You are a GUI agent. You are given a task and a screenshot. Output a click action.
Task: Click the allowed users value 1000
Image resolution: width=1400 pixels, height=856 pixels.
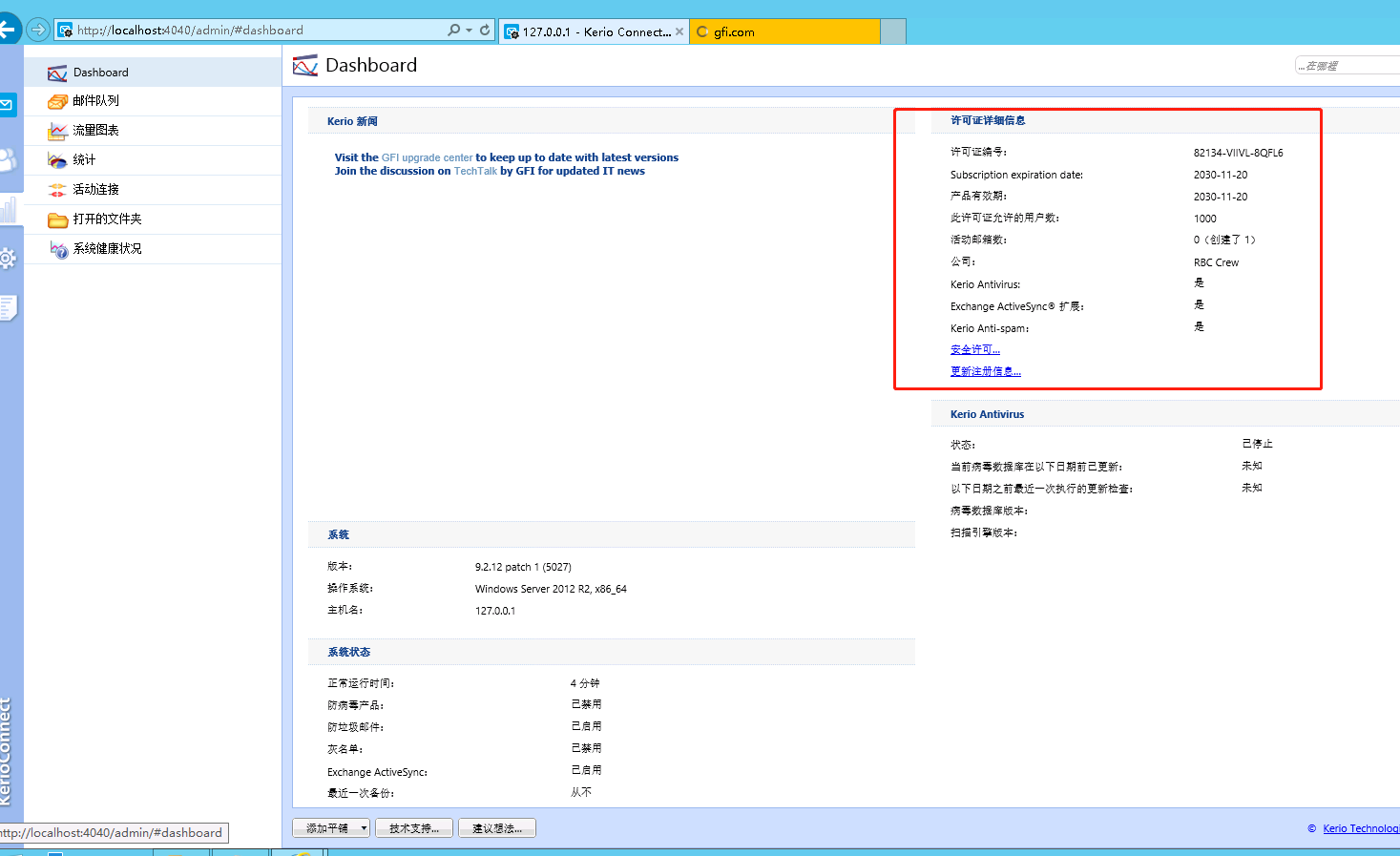(x=1204, y=219)
